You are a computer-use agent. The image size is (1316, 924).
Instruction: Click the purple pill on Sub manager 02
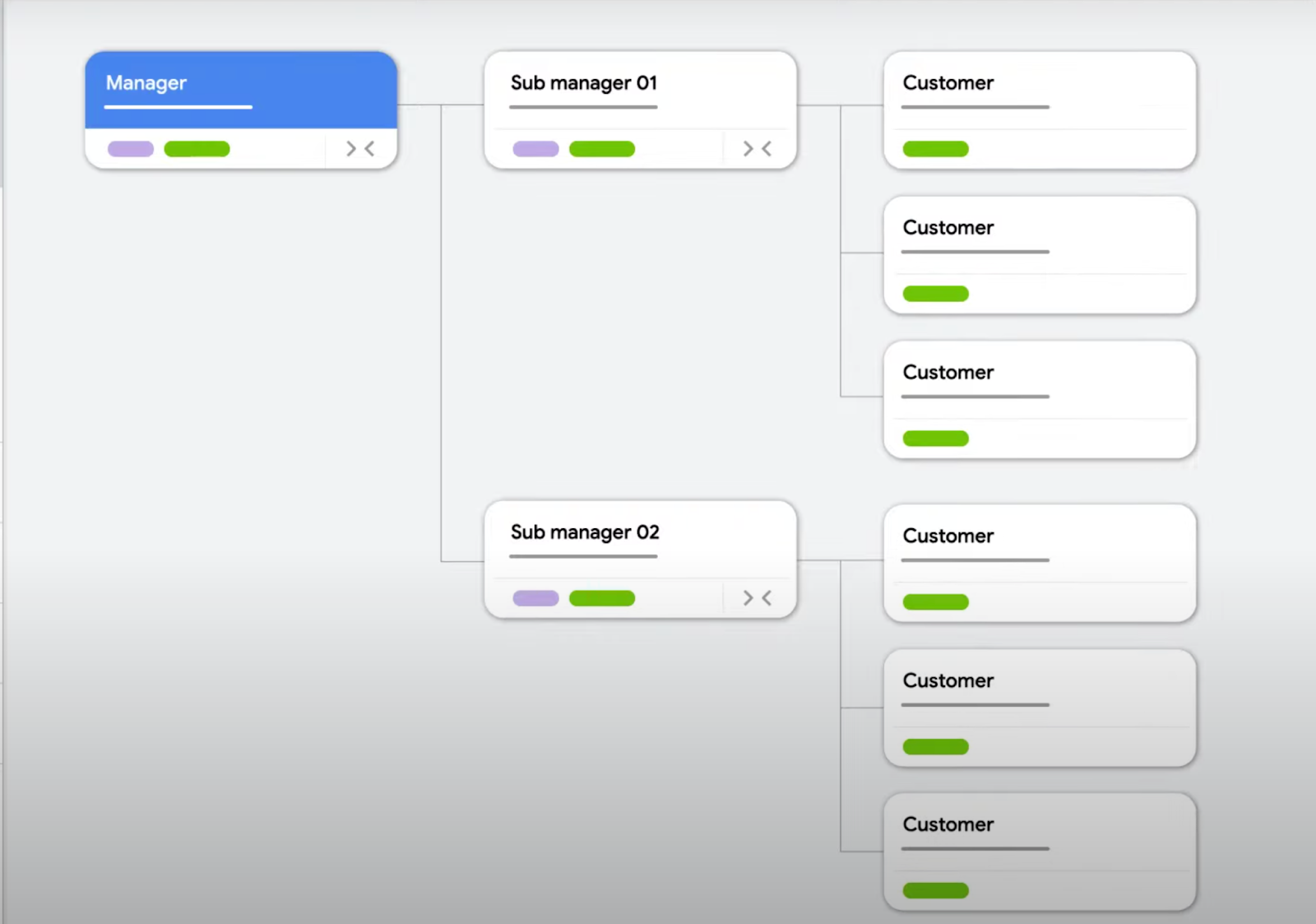[535, 598]
